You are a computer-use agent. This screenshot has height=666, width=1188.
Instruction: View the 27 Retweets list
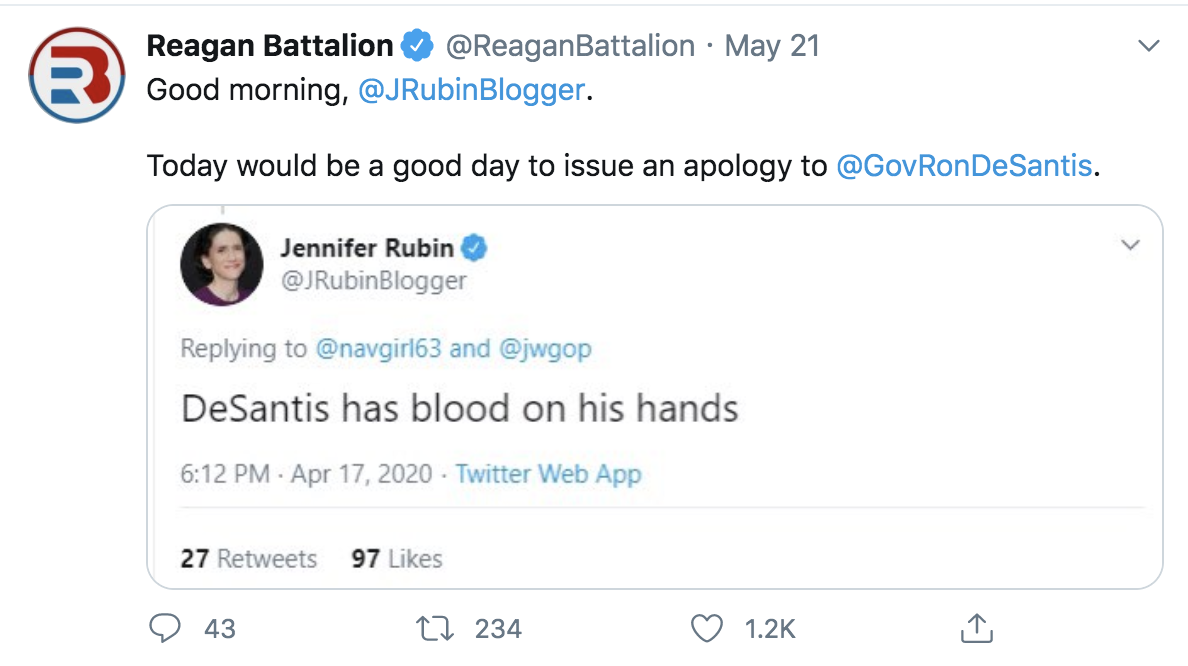(248, 558)
